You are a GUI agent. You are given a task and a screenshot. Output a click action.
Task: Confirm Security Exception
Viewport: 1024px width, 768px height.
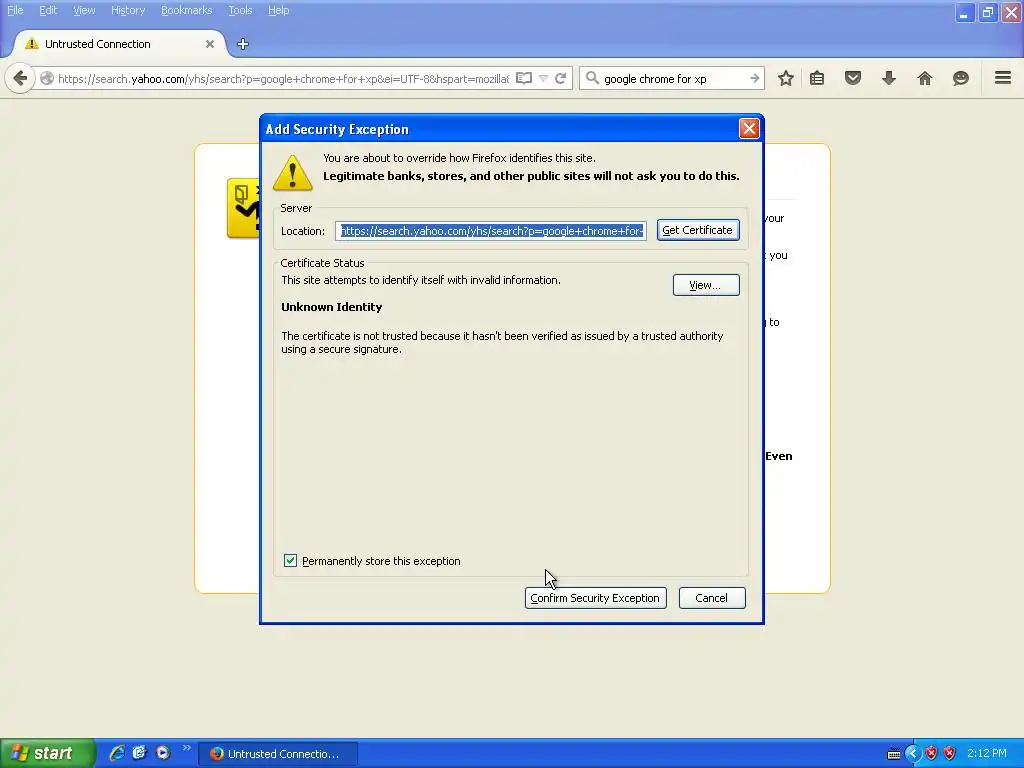[595, 598]
